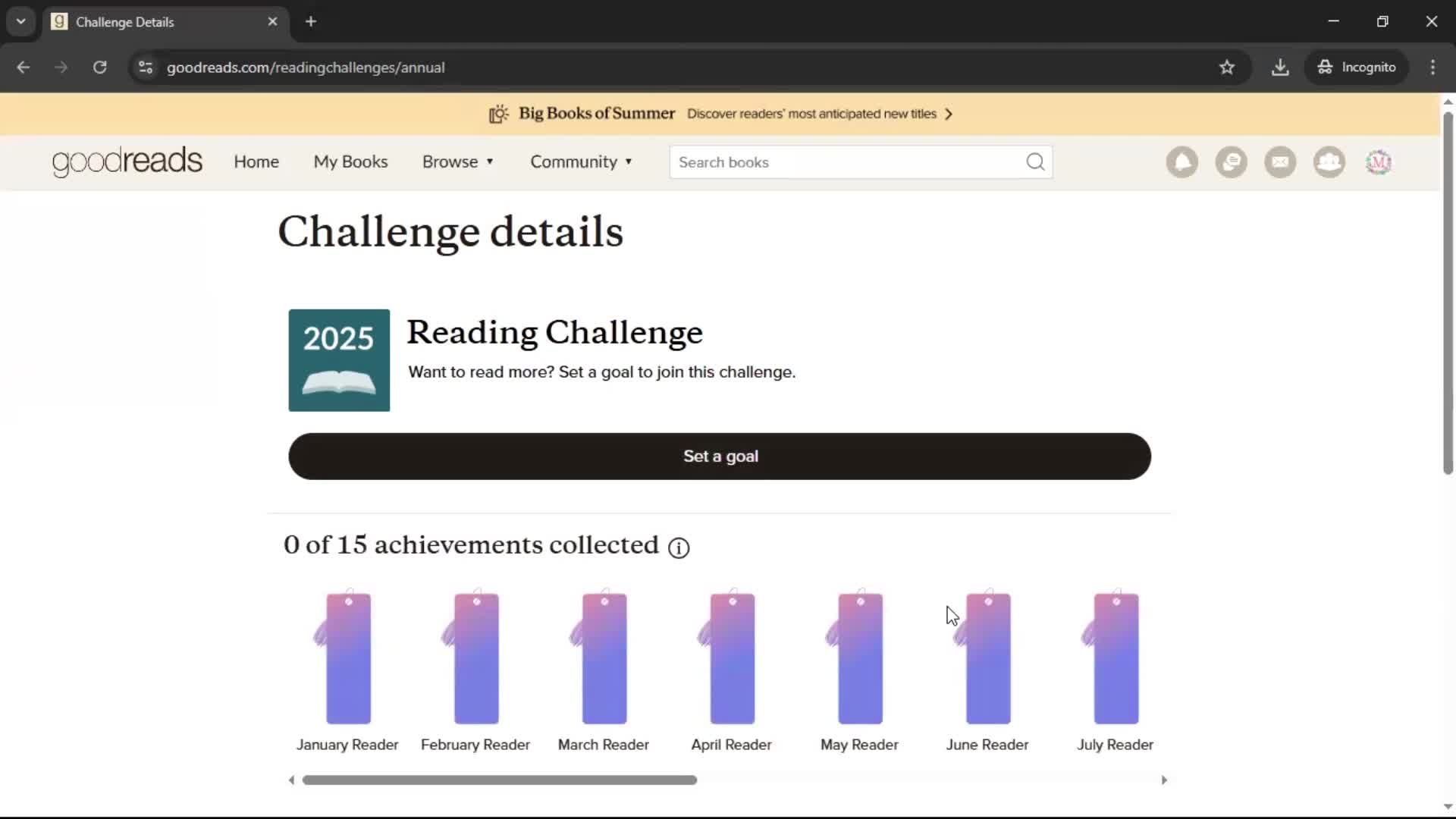1456x819 pixels.
Task: Click the '0 of 15 achievements collected' heading
Action: coord(471,545)
